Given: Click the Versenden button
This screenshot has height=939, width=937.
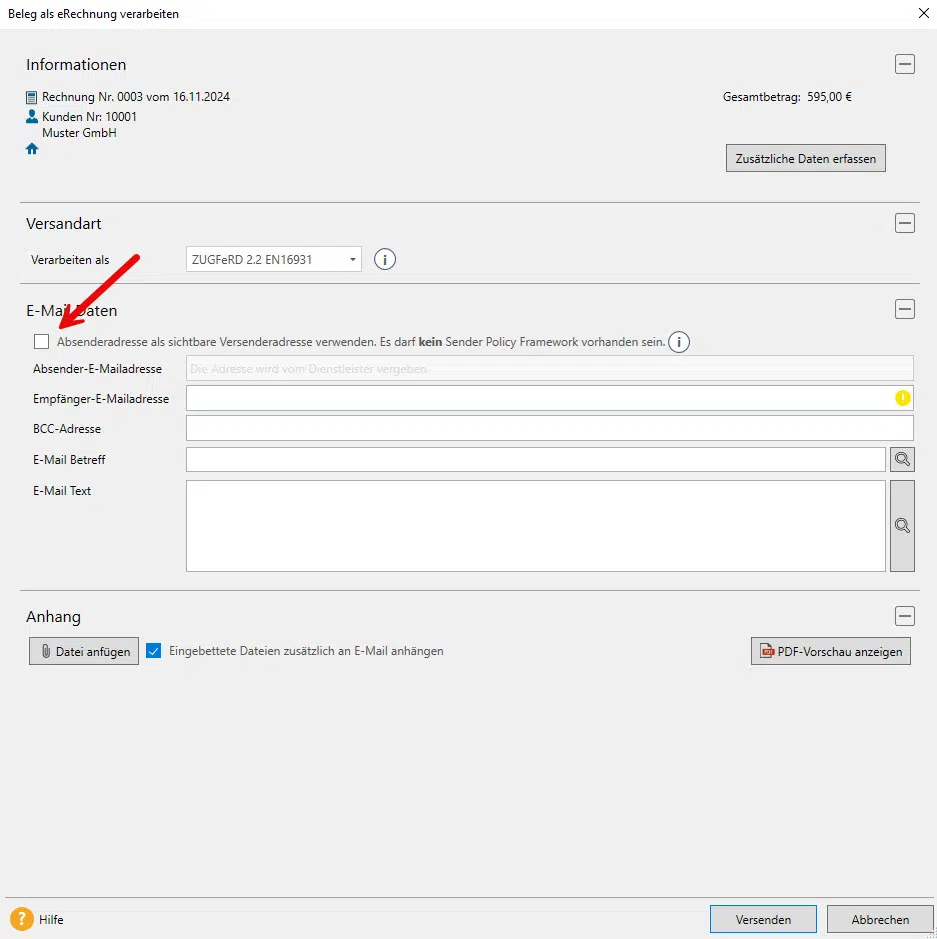Looking at the screenshot, I should 763,919.
